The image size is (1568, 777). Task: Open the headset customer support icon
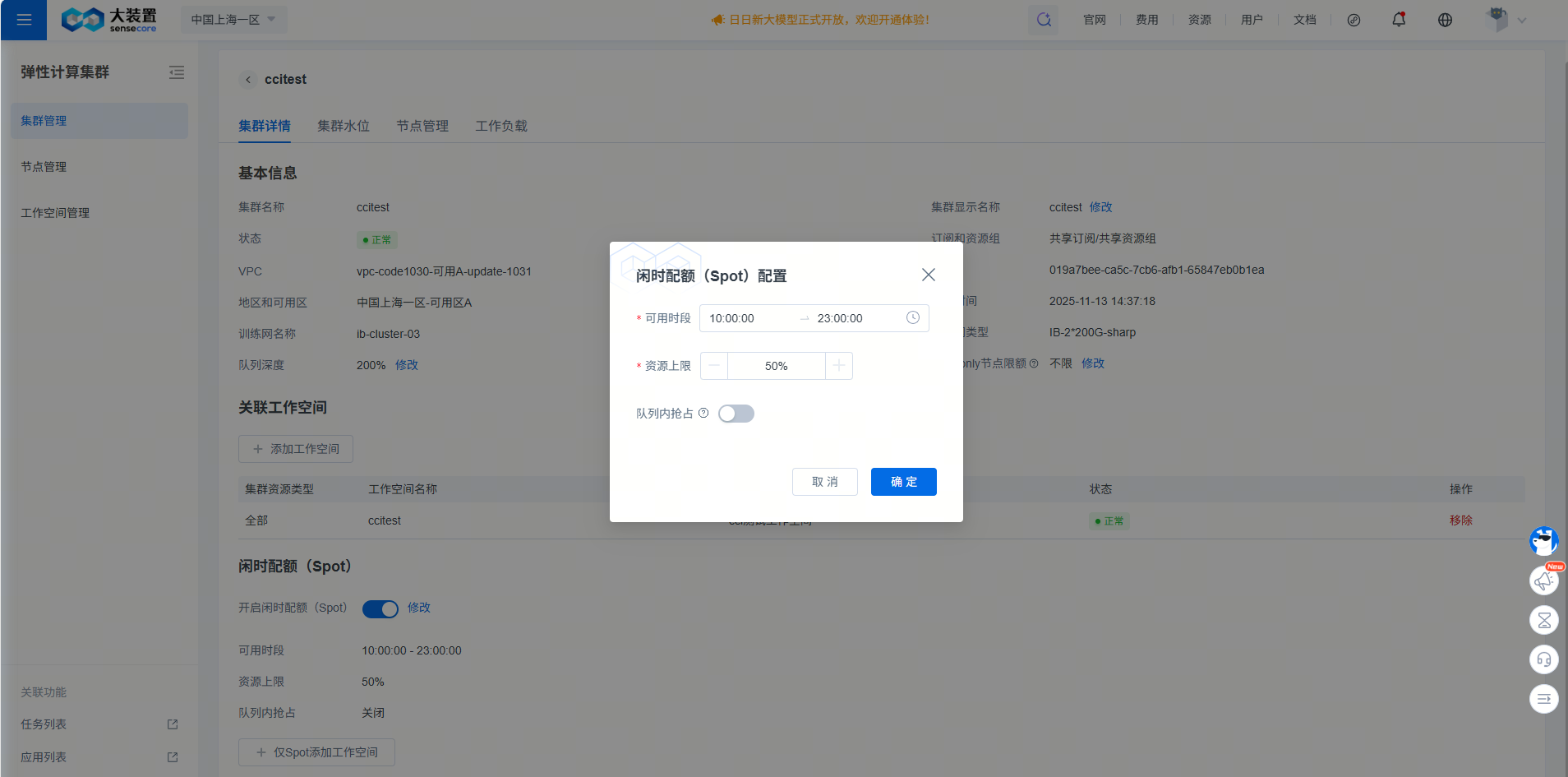pyautogui.click(x=1543, y=659)
